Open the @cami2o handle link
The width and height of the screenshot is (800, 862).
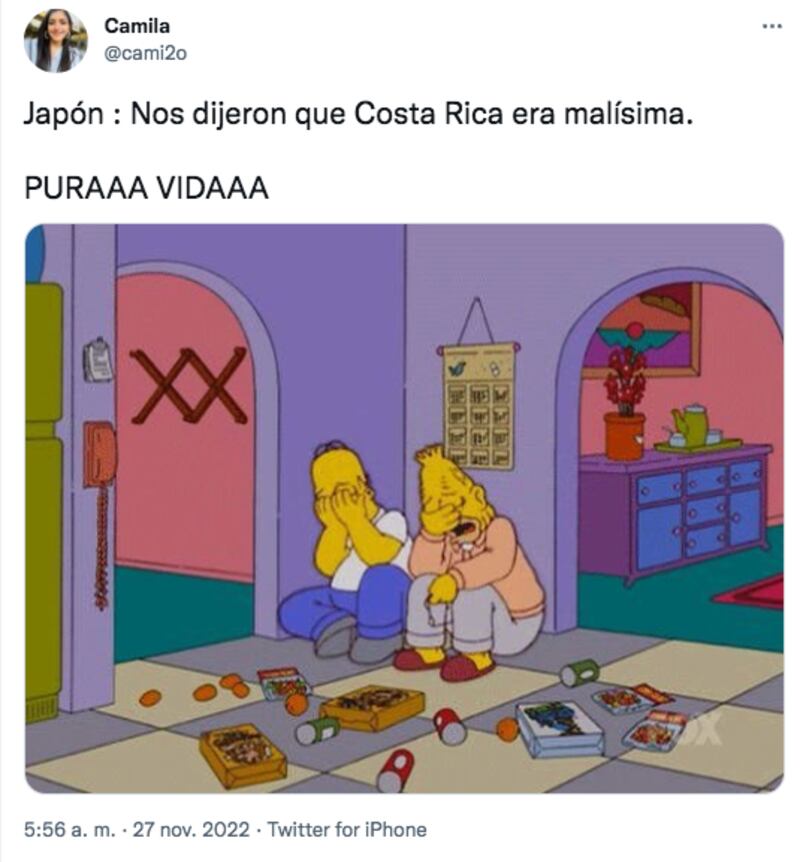click(x=145, y=54)
